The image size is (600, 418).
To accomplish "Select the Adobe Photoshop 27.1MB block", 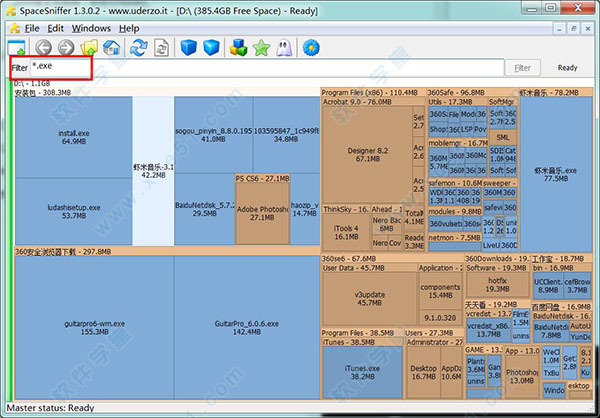I will (262, 213).
